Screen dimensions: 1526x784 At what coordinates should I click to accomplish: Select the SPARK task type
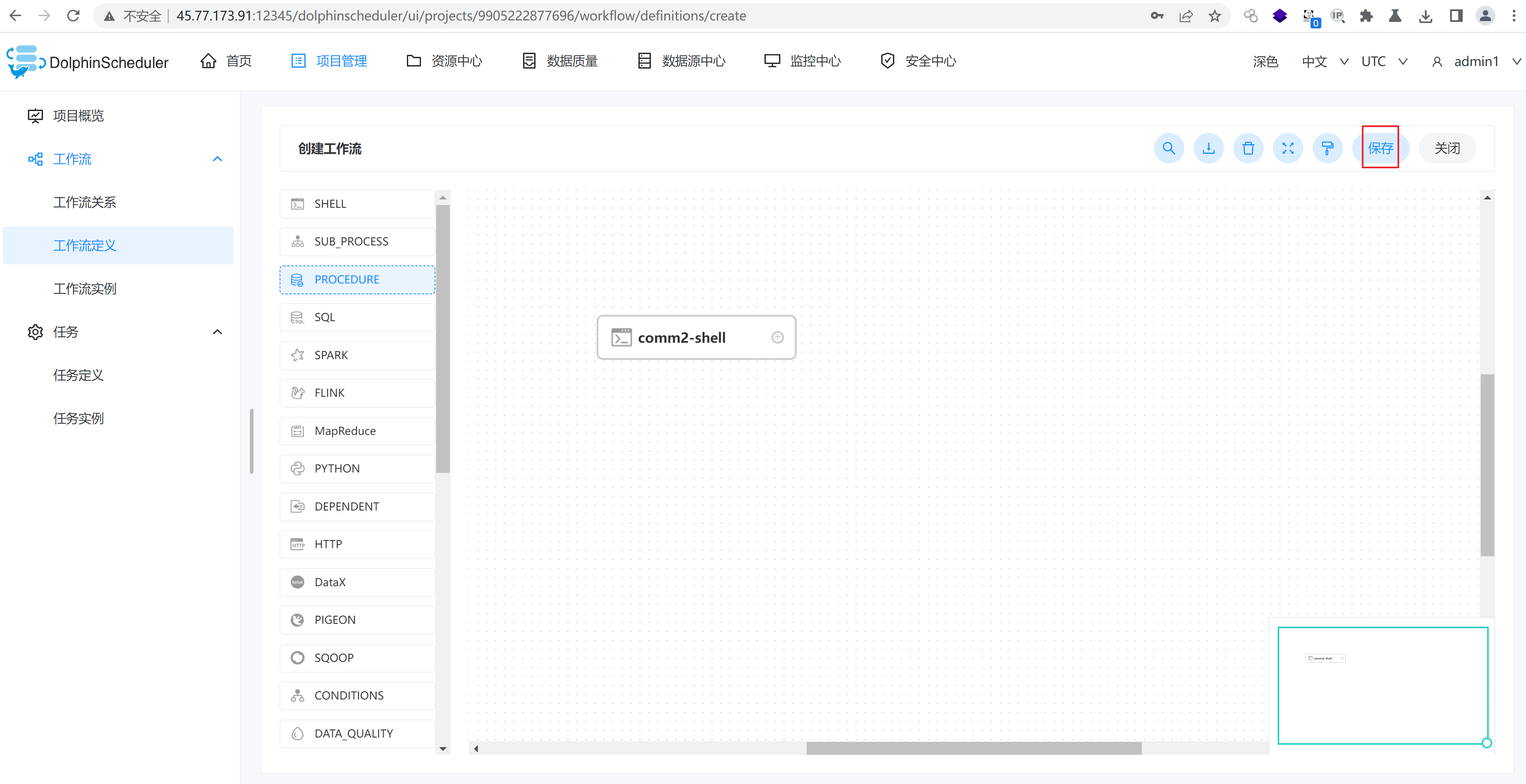coord(356,355)
